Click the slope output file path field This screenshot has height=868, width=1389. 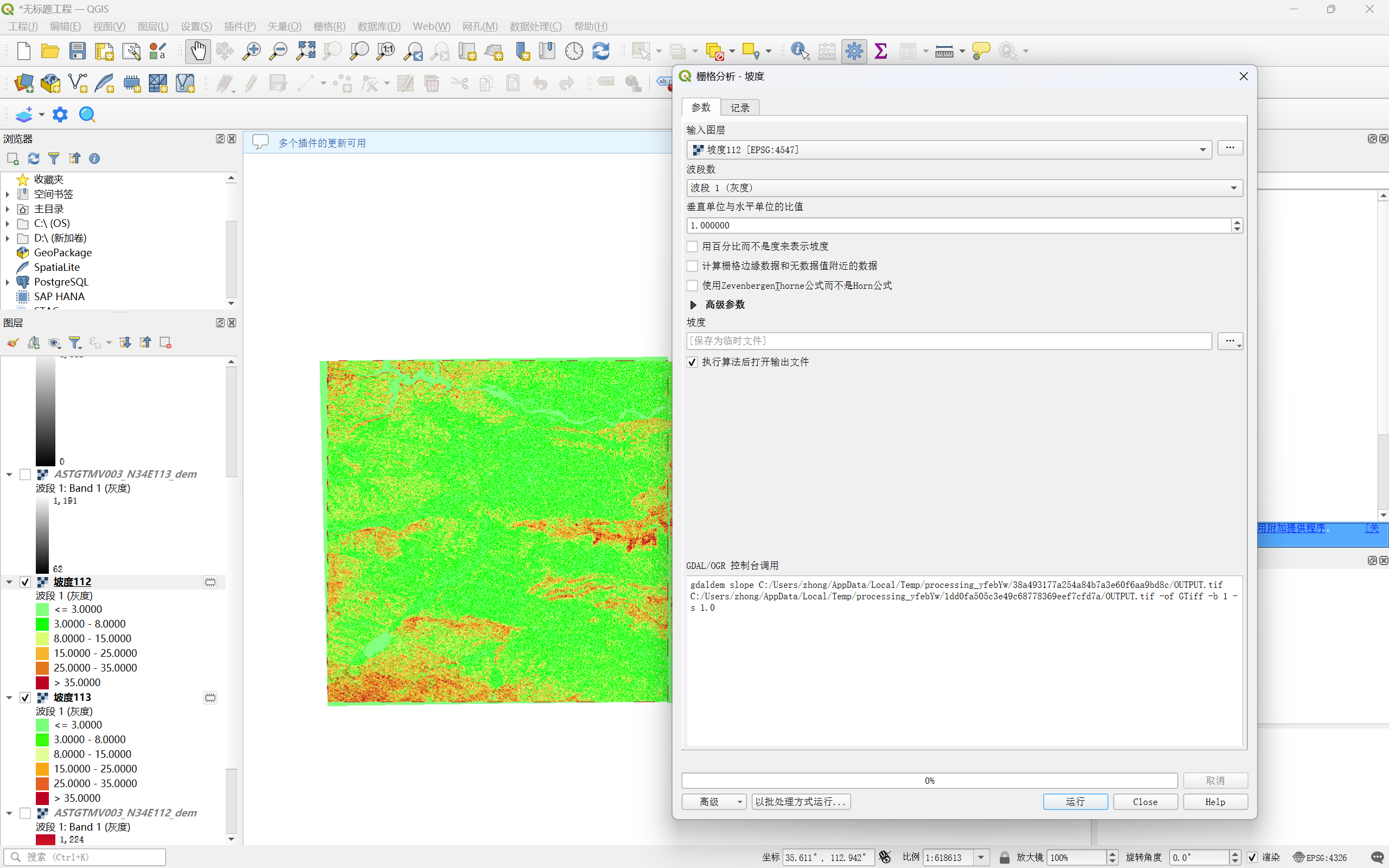(949, 341)
